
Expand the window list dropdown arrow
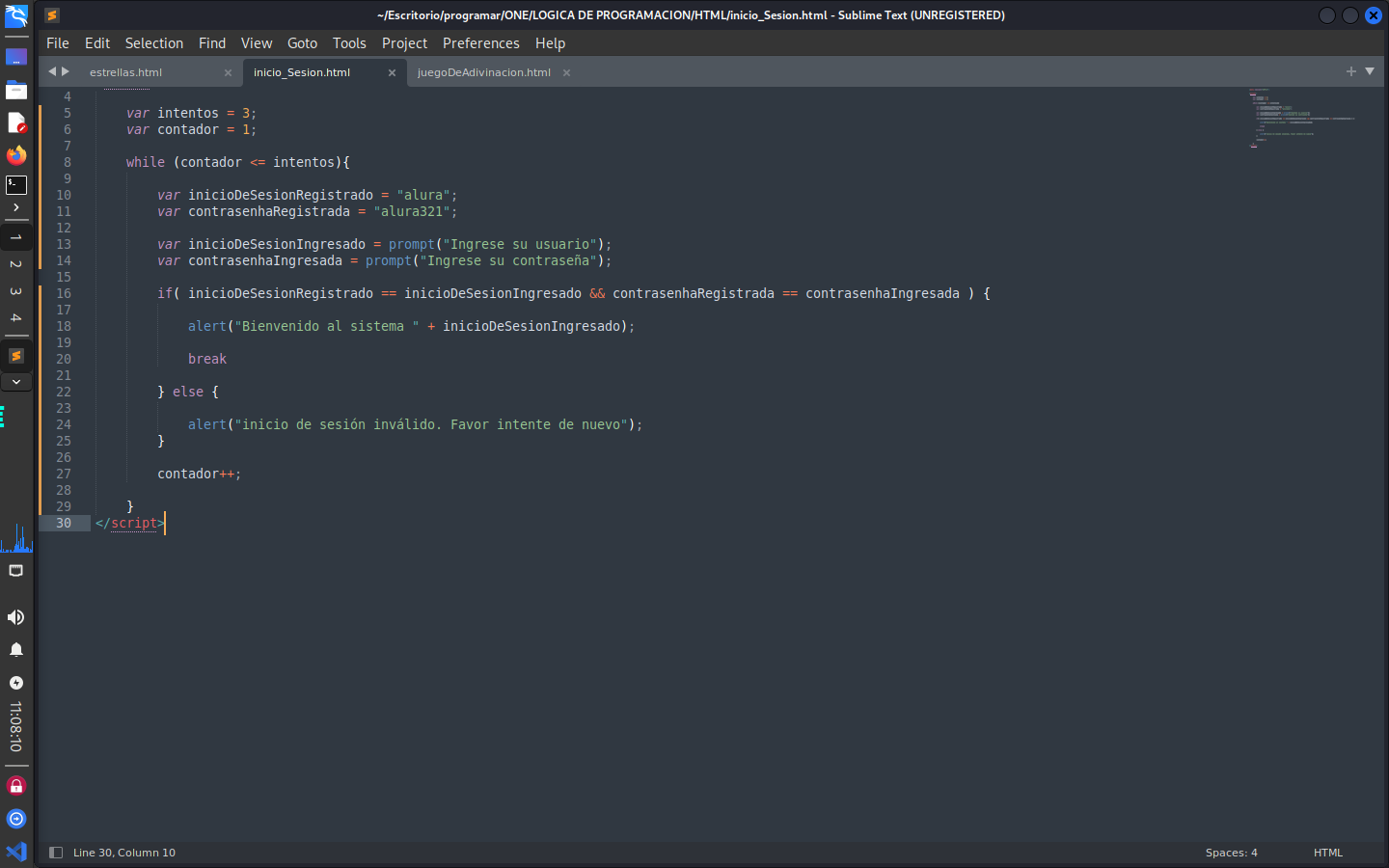[16, 382]
